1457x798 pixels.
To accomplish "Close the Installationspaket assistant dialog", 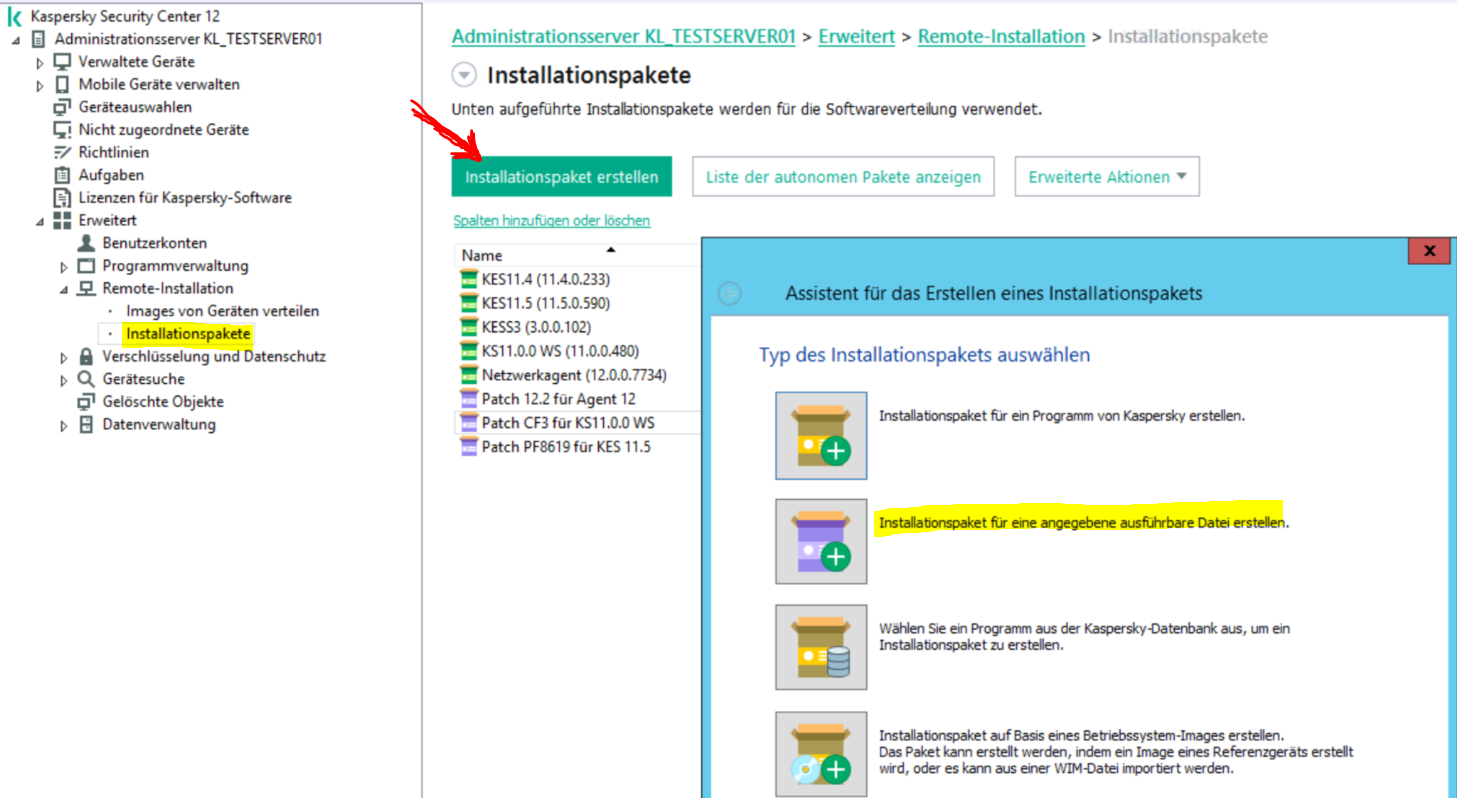I will [1429, 251].
